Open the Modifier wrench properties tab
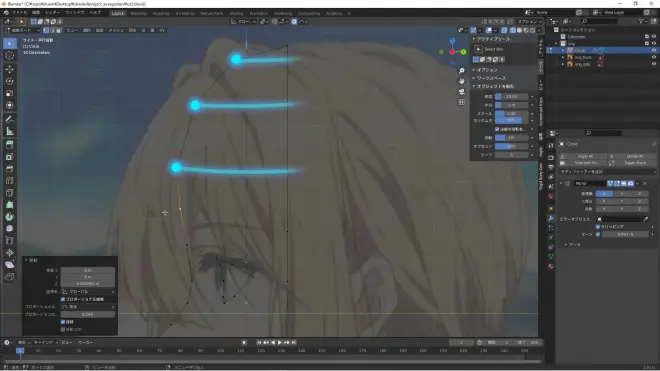The image size is (660, 371). point(551,218)
